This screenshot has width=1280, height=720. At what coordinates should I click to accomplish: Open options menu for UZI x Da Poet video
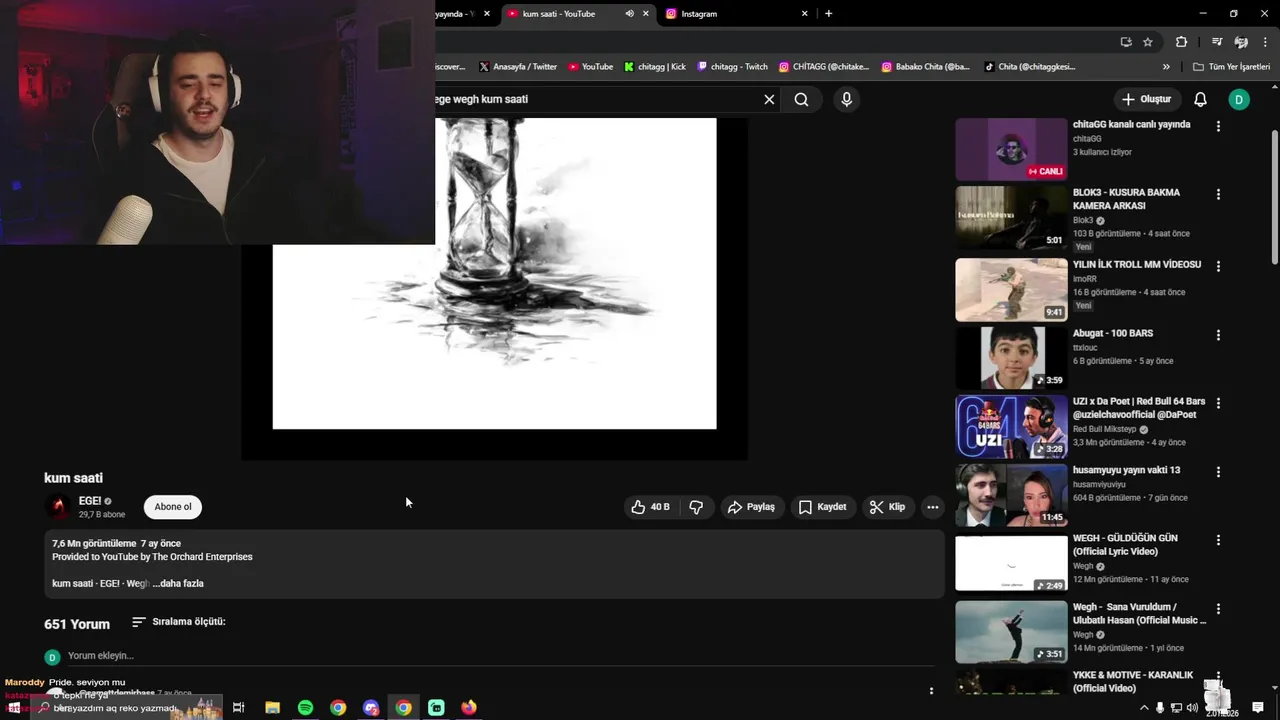click(1218, 403)
